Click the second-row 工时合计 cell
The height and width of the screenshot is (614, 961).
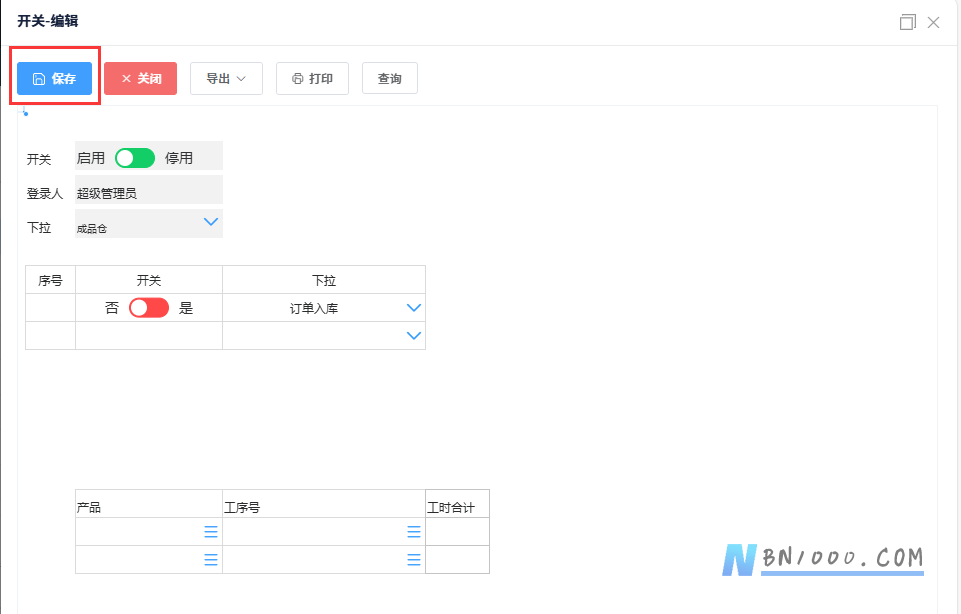(457, 560)
